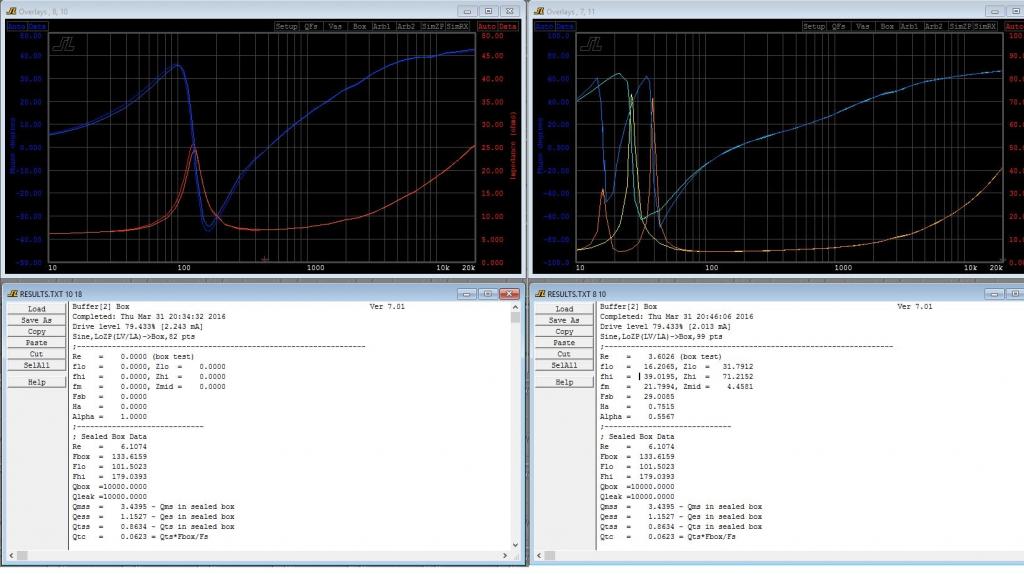This screenshot has width=1024, height=574.
Task: Toggle blue Data button in Overlays 7, 11
Action: [565, 26]
